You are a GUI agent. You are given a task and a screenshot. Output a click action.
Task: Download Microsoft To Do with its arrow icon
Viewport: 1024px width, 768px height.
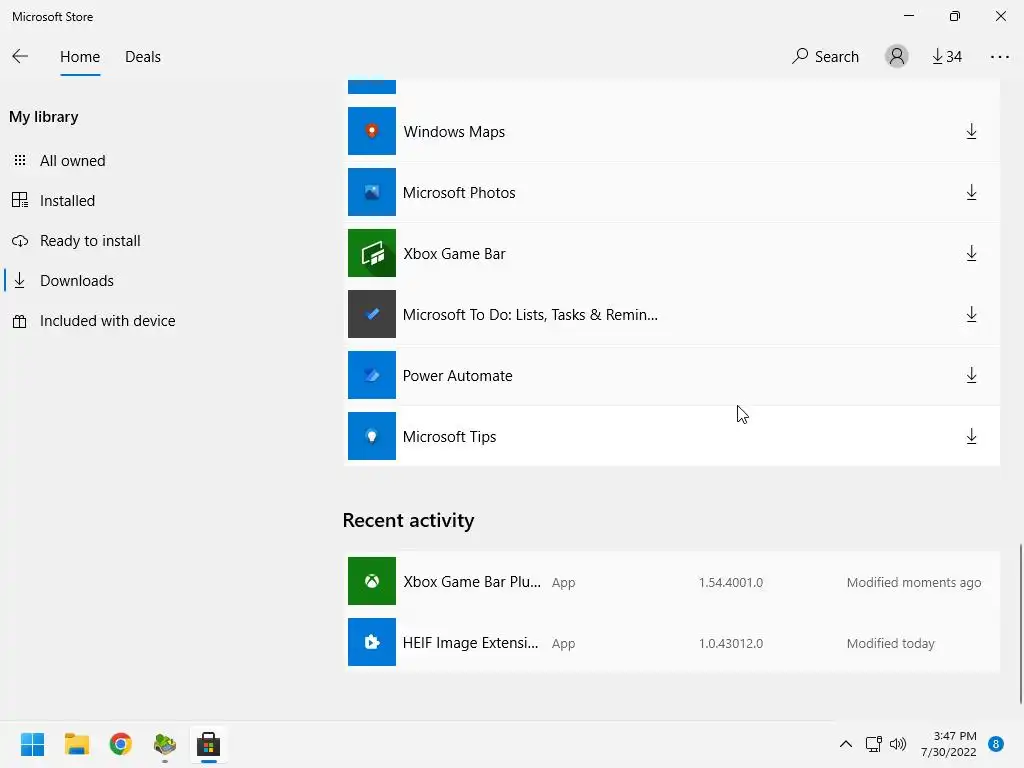[971, 315]
